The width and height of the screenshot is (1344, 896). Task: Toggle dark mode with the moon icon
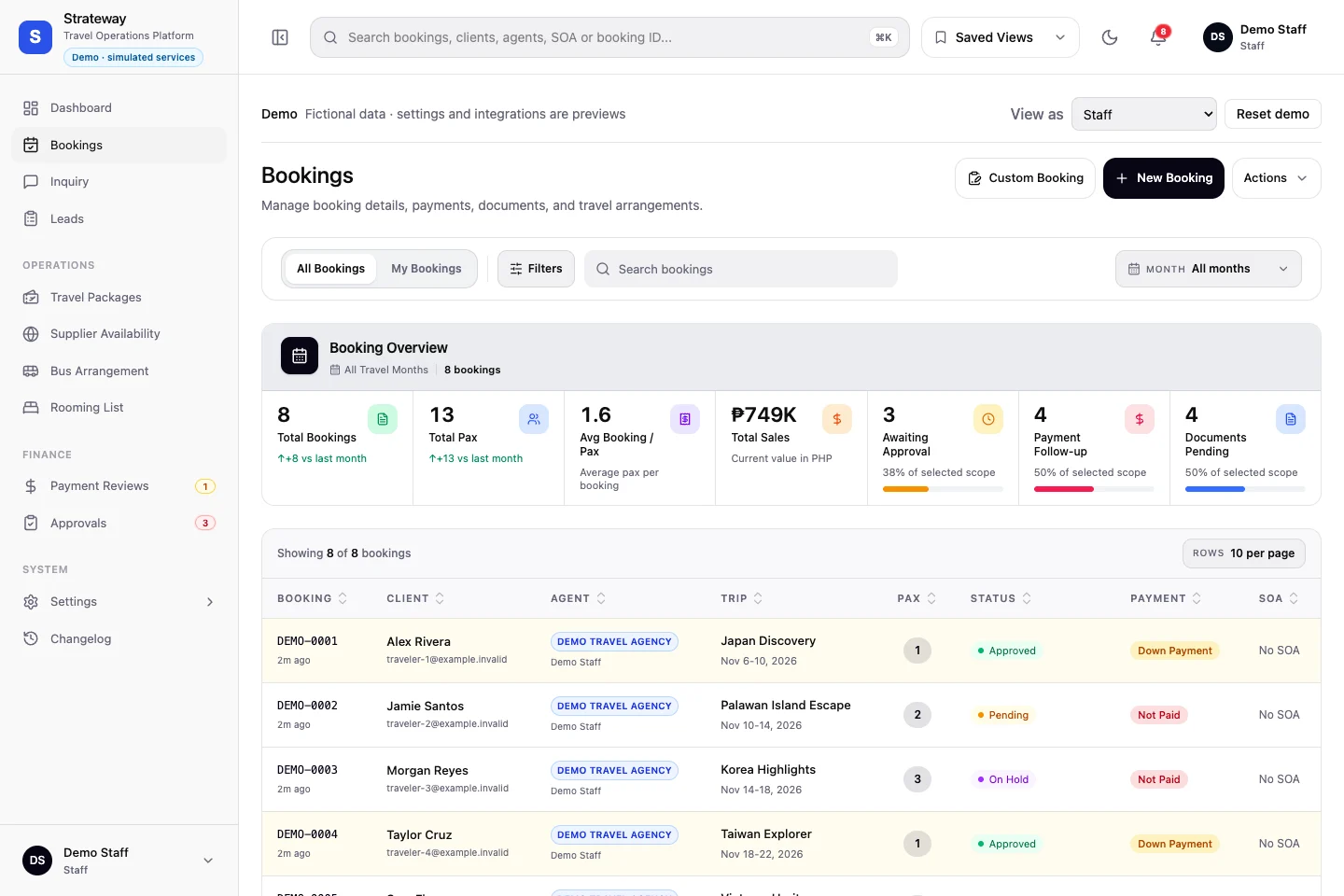coord(1110,37)
